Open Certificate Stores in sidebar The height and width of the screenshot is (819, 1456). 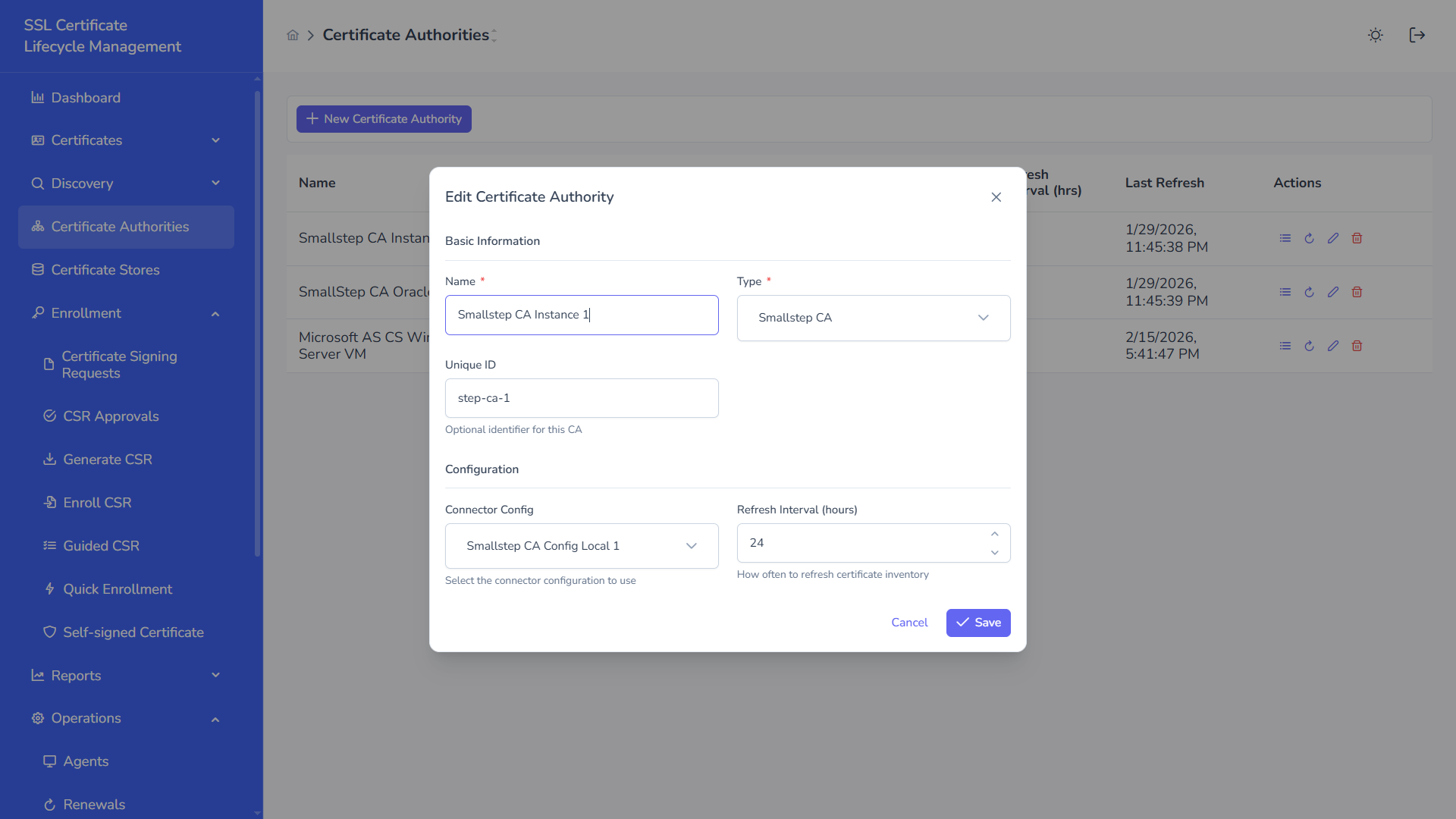pyautogui.click(x=105, y=270)
